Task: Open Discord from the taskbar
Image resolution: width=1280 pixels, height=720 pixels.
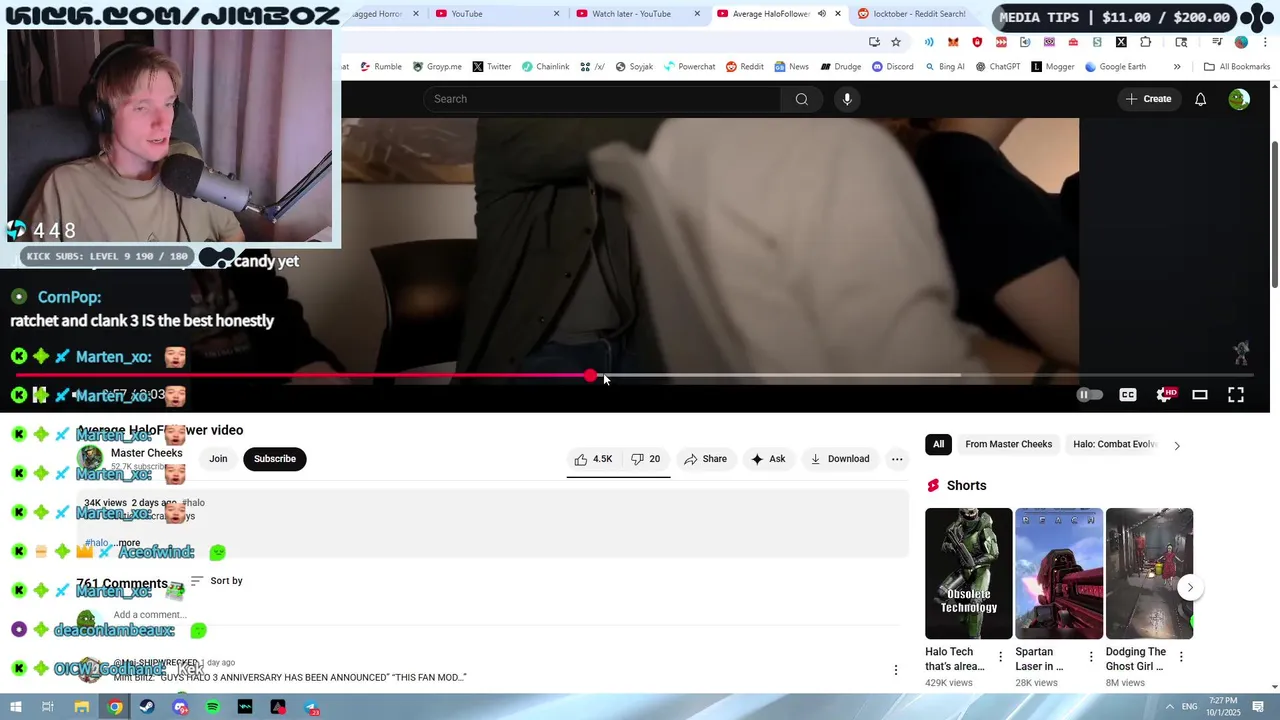Action: (x=180, y=707)
